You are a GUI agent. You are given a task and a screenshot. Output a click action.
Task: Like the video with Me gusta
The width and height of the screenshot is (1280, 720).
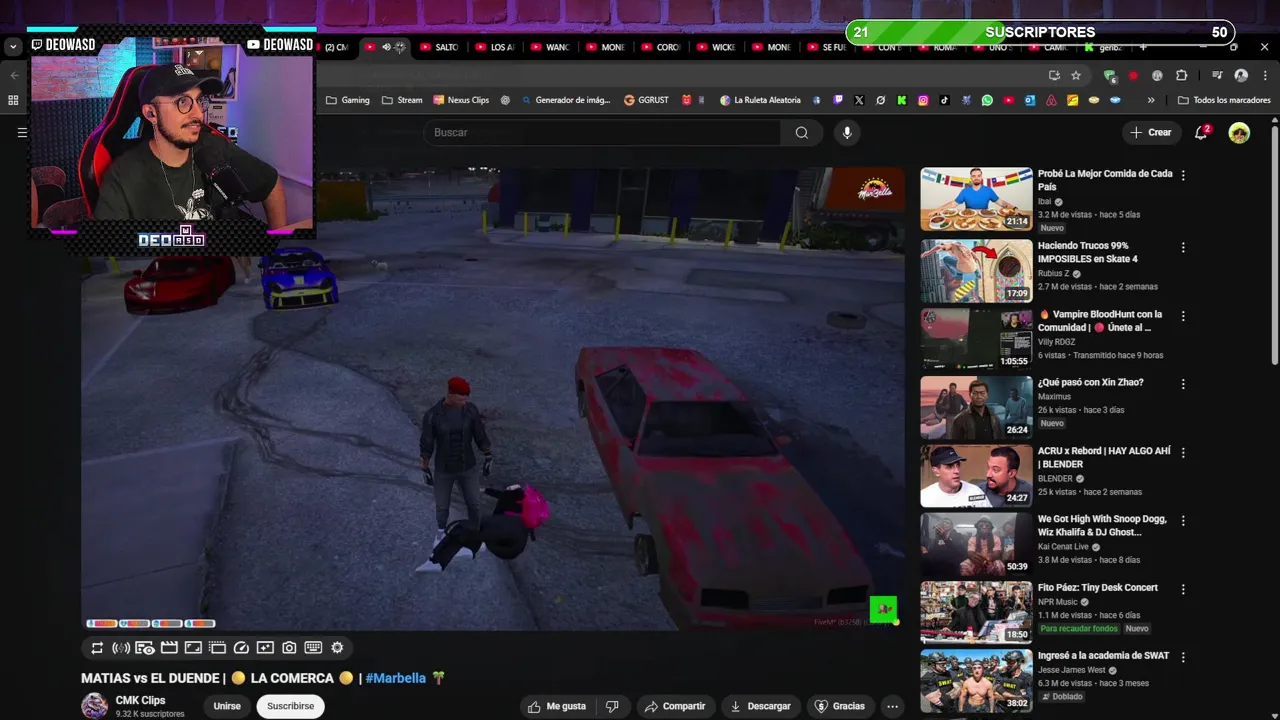(557, 706)
